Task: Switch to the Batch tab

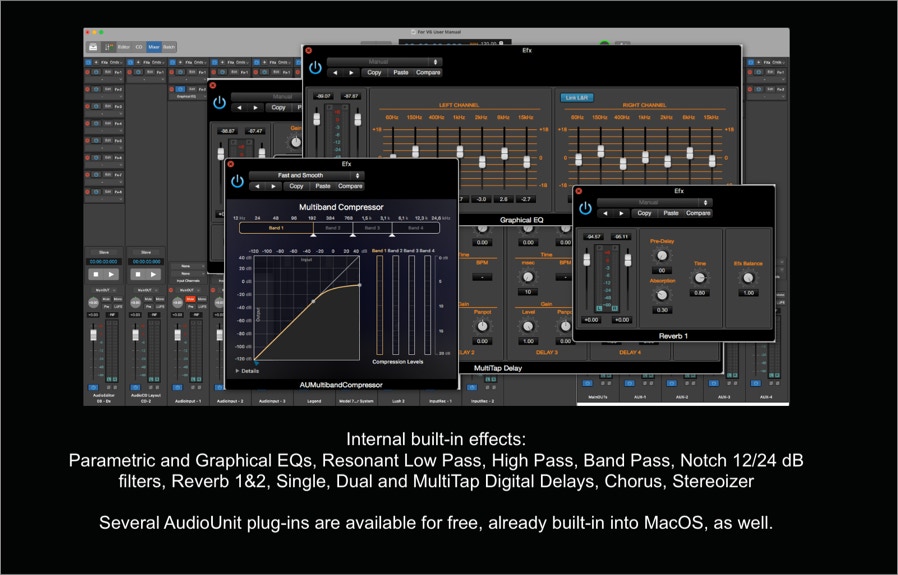Action: pyautogui.click(x=169, y=47)
